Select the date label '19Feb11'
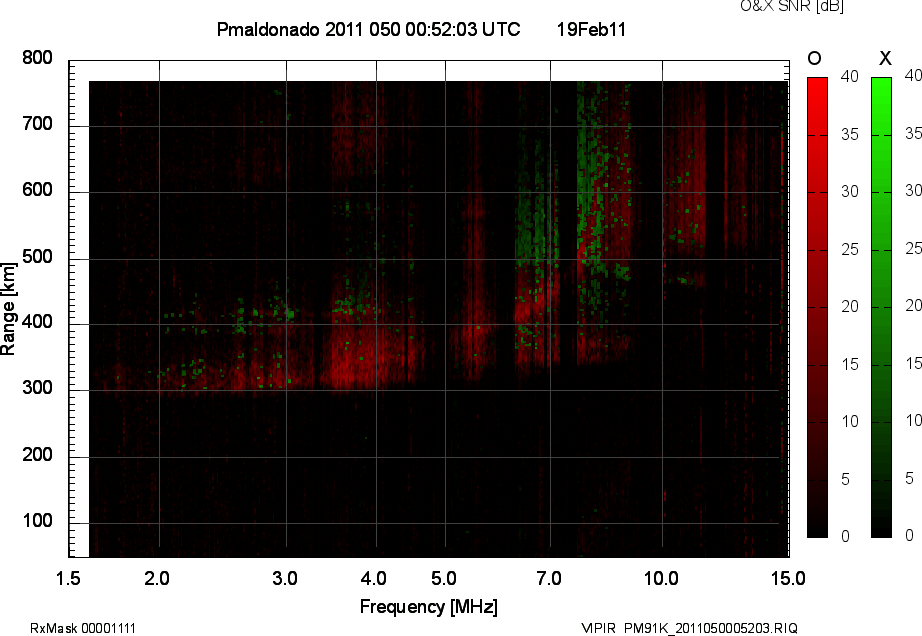922x636 pixels. [592, 29]
